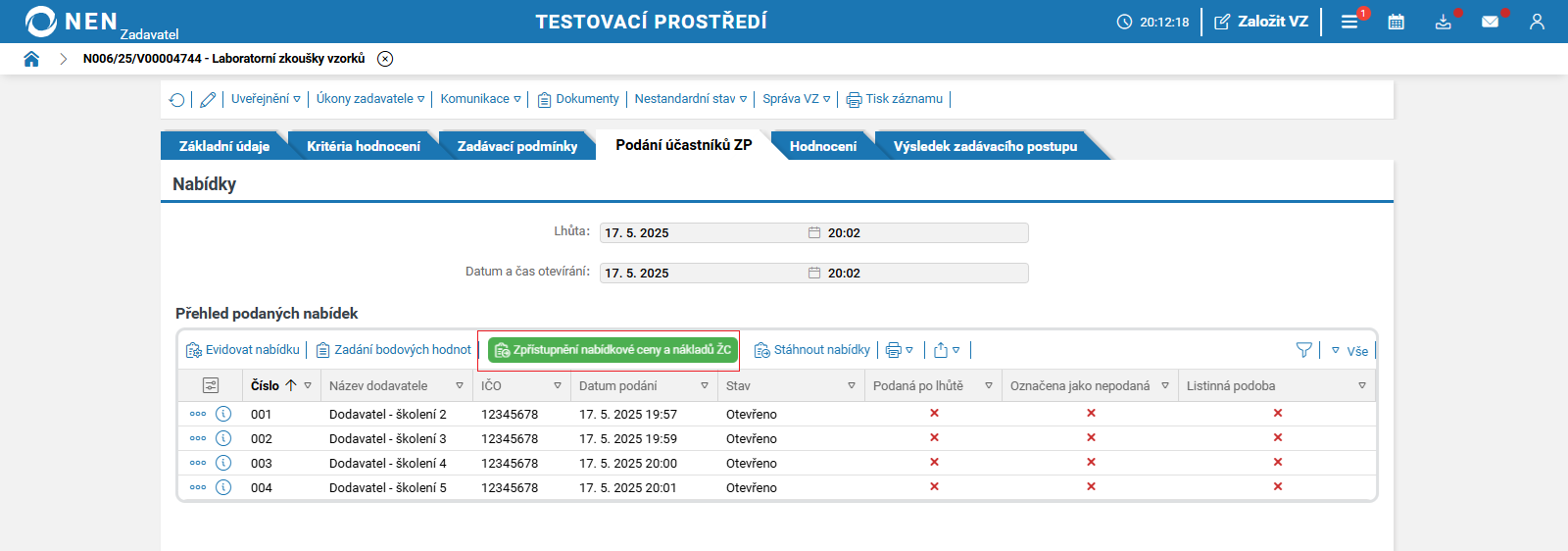
Task: Open the Nestandardní stav dropdown
Action: [691, 99]
